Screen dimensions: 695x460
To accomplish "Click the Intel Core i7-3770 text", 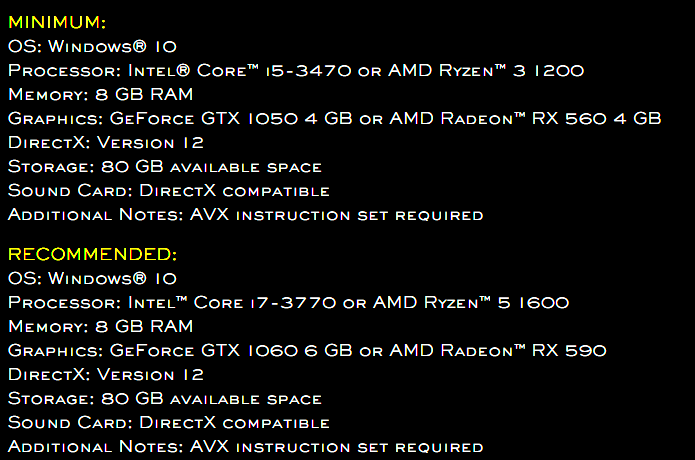I will coord(232,303).
